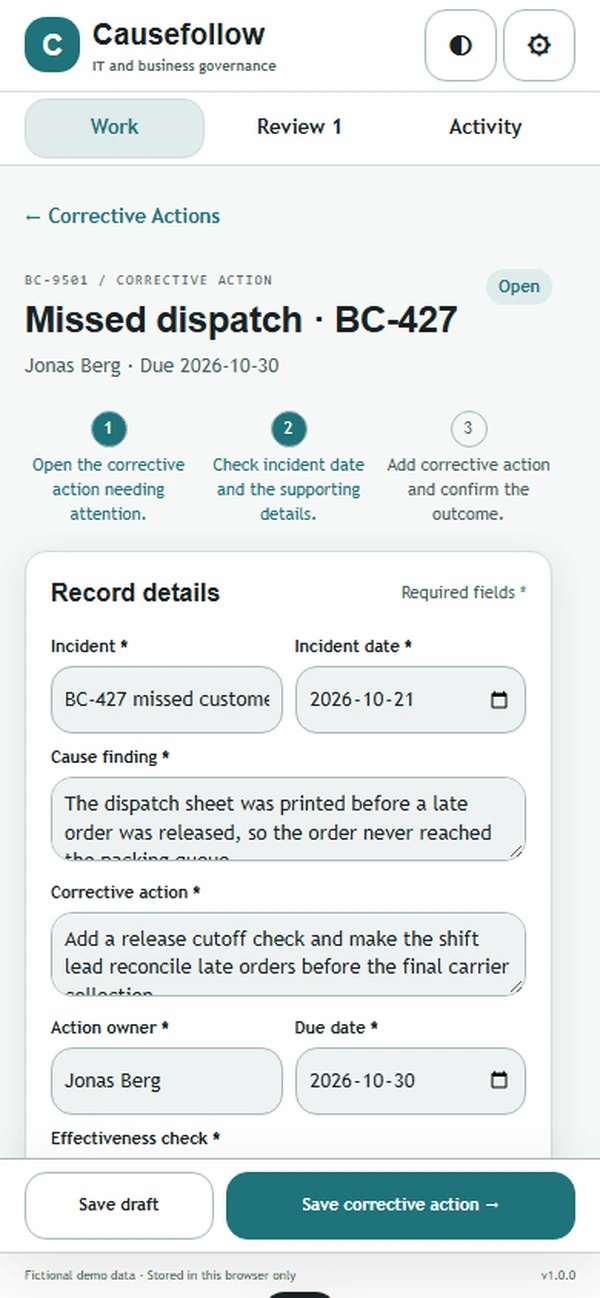Viewport: 600px width, 1298px height.
Task: Select step 2 circle in progress tracker
Action: tap(288, 430)
